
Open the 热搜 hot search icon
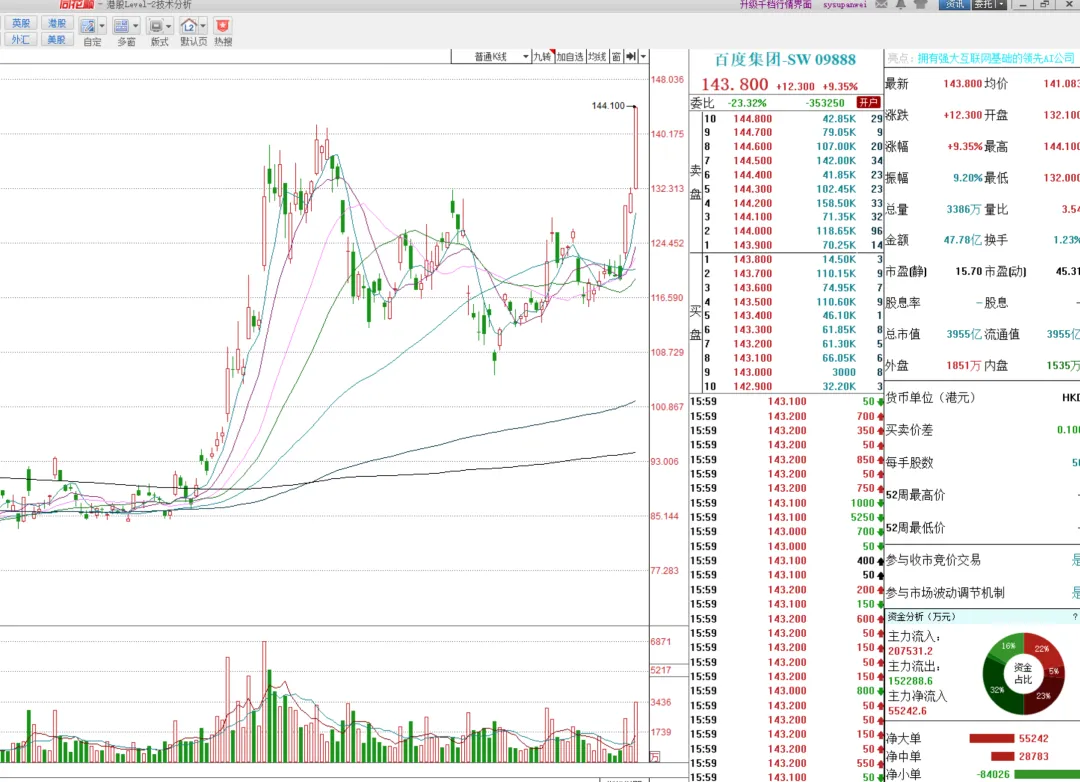223,26
